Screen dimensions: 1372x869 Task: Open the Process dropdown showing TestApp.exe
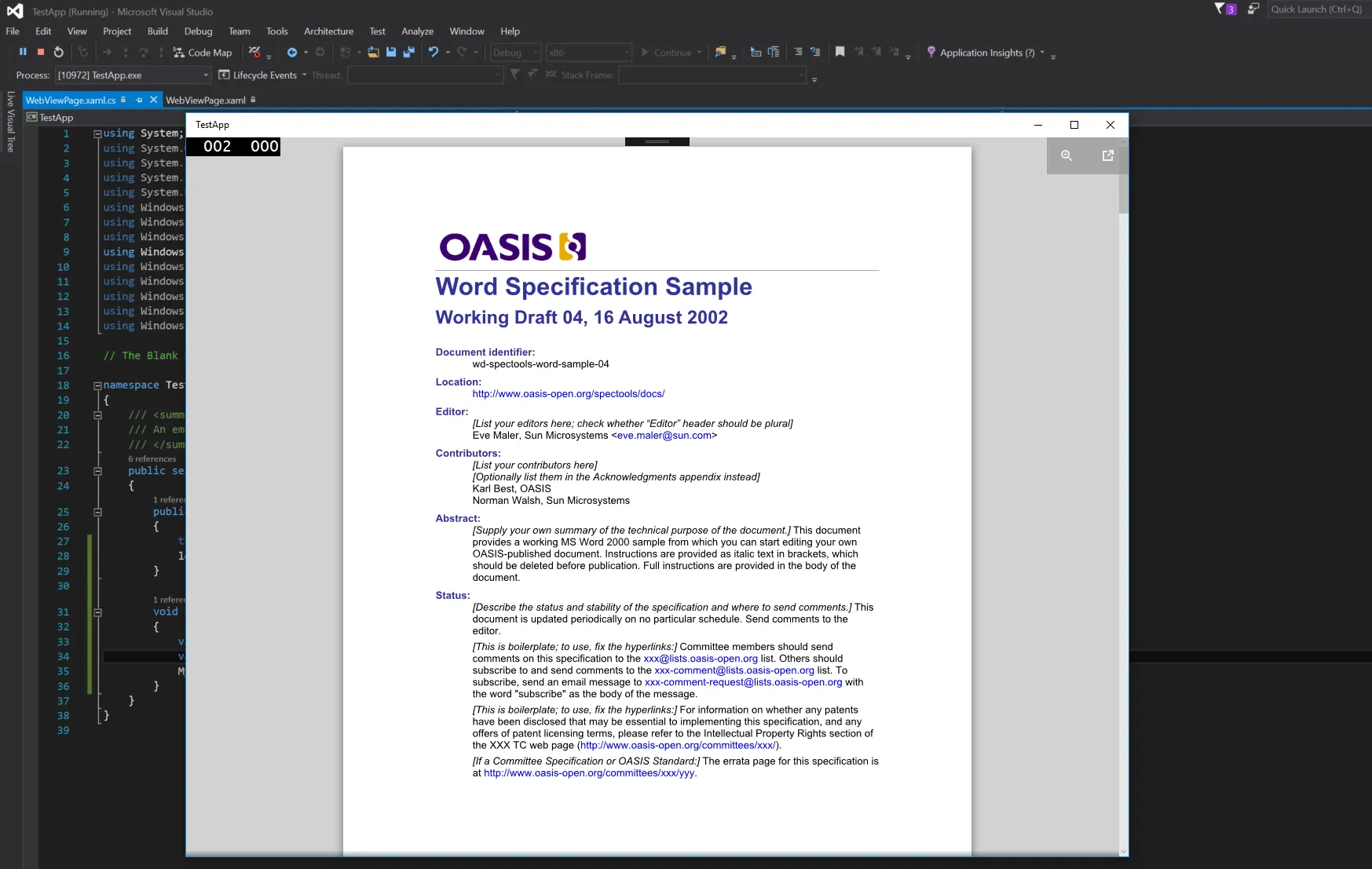tap(133, 75)
